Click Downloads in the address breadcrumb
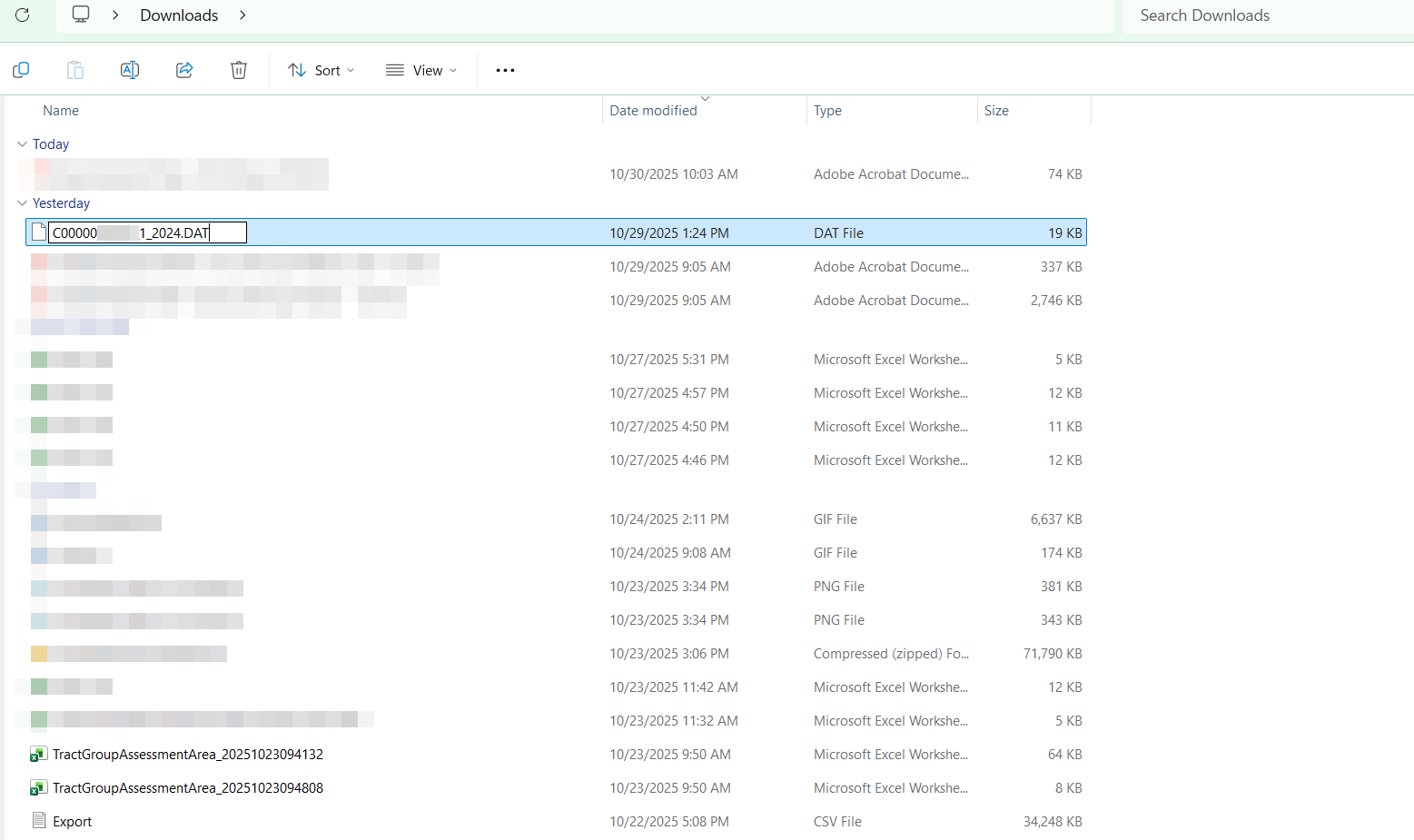Viewport: 1414px width, 840px height. [x=179, y=15]
